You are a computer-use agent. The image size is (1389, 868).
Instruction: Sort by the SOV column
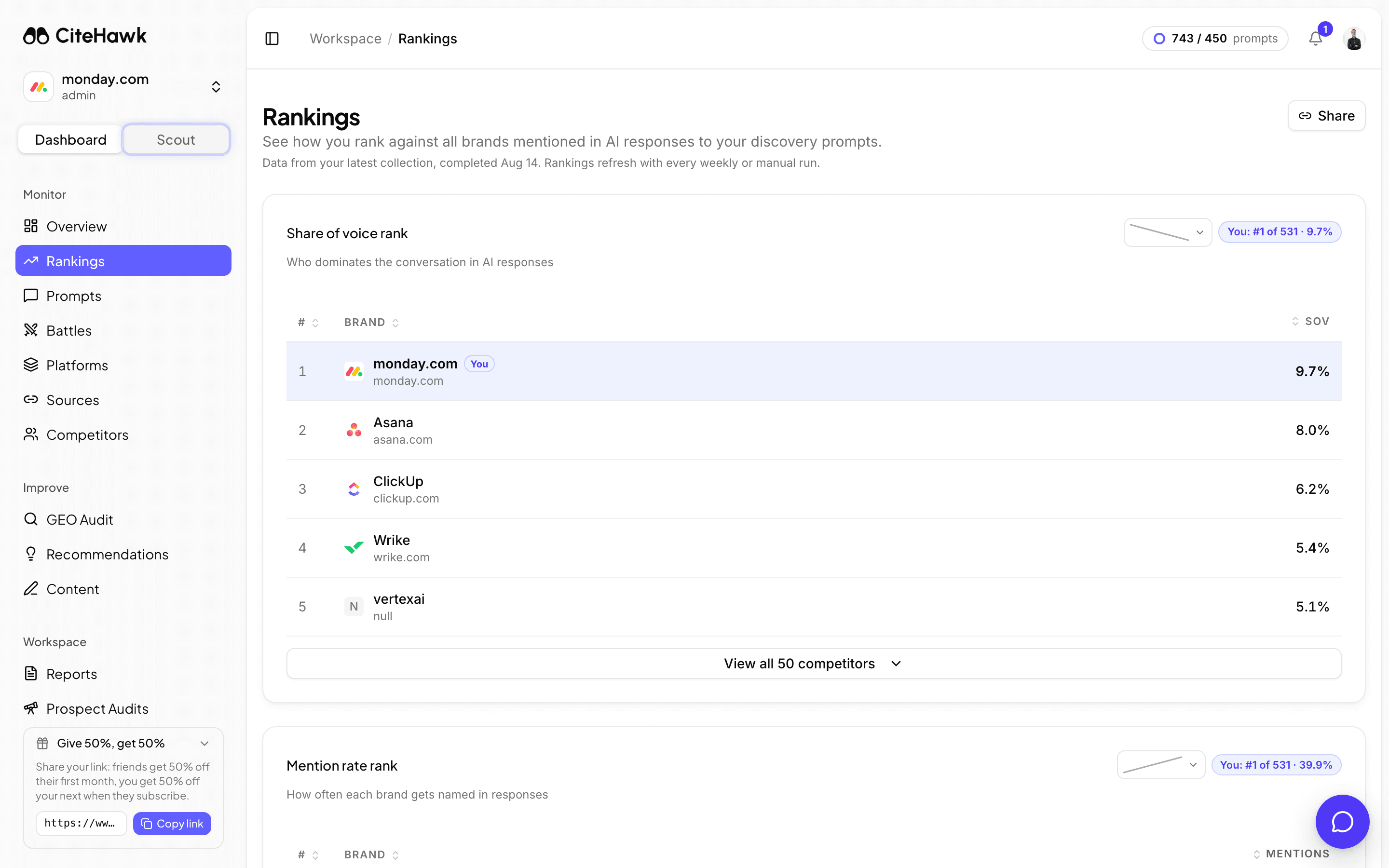(x=1310, y=322)
